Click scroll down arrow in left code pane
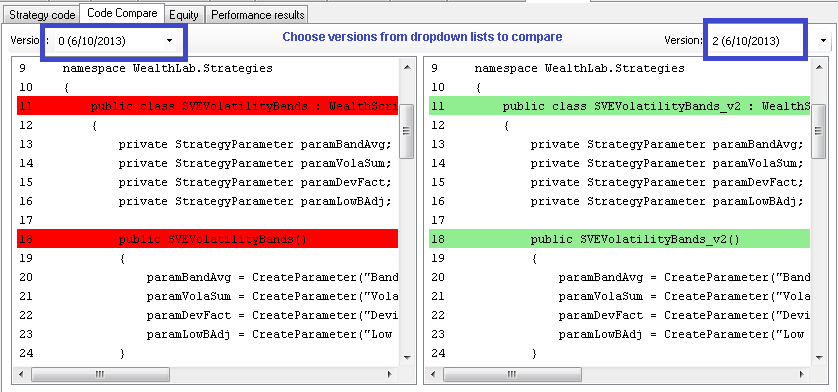This screenshot has height=392, width=838. pos(407,357)
